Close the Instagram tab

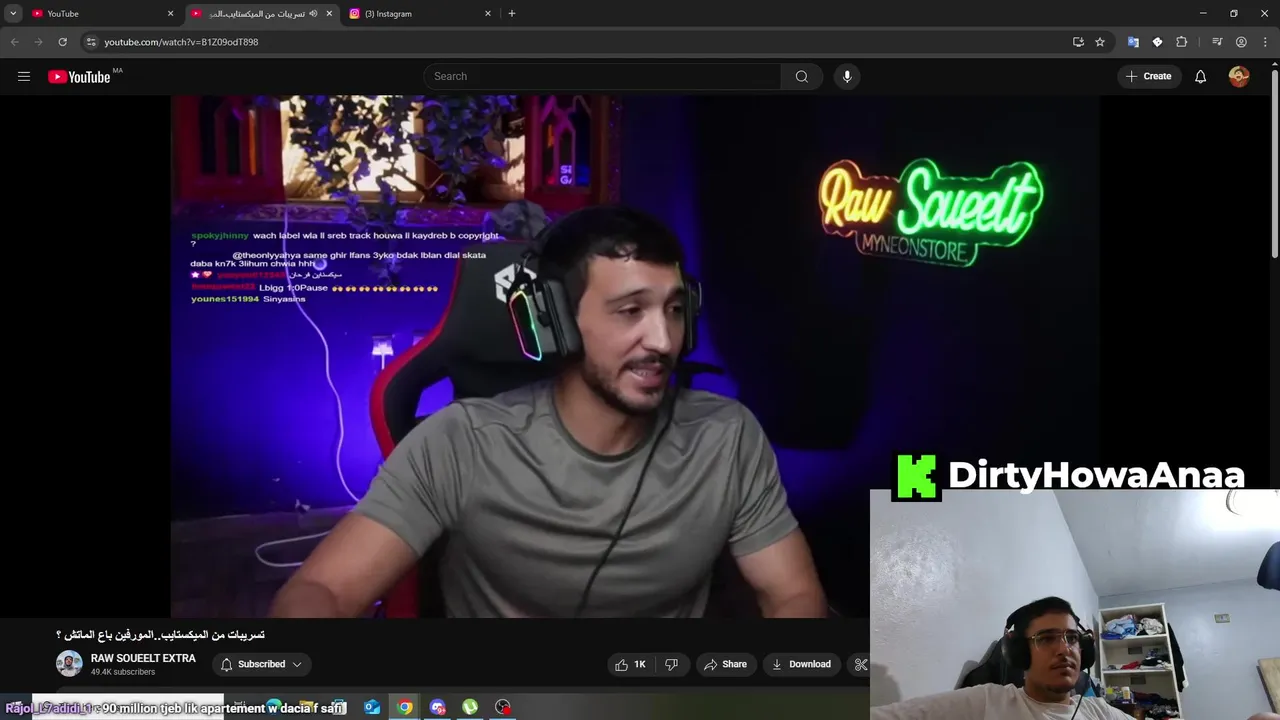click(x=488, y=14)
